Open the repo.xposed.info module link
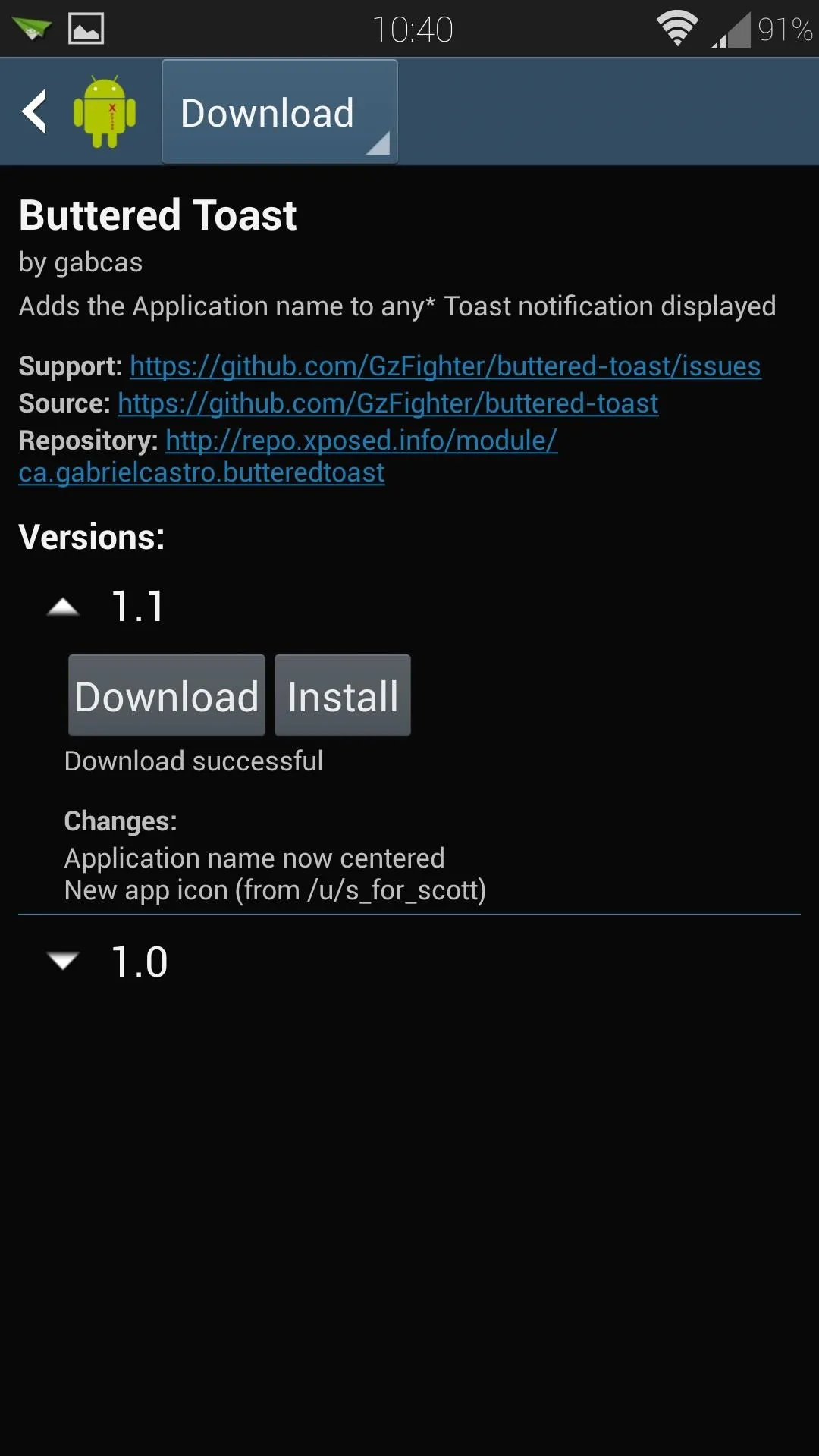 coord(288,457)
